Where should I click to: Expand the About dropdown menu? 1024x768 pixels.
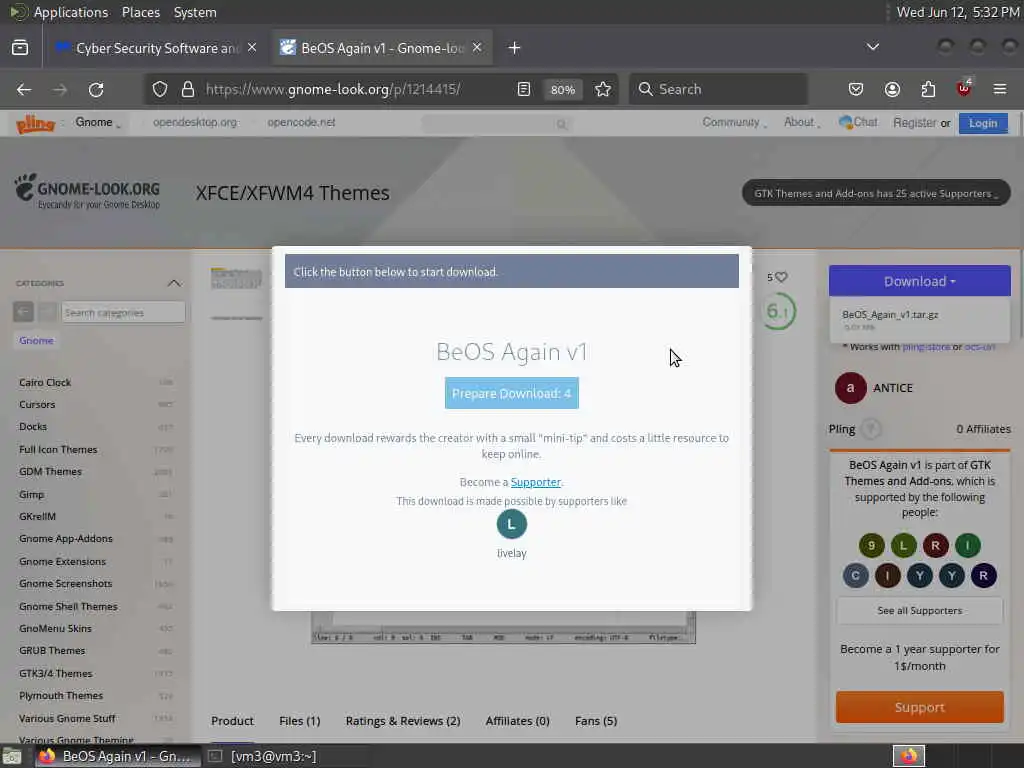click(x=802, y=122)
